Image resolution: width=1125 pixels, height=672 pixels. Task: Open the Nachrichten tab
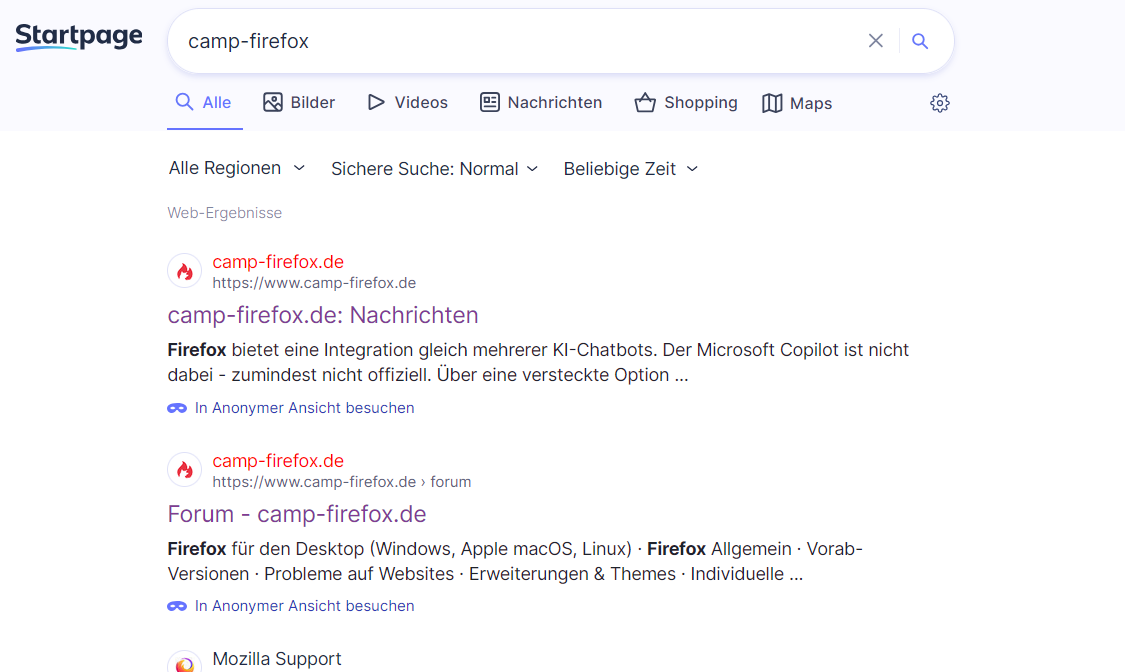[x=541, y=103]
